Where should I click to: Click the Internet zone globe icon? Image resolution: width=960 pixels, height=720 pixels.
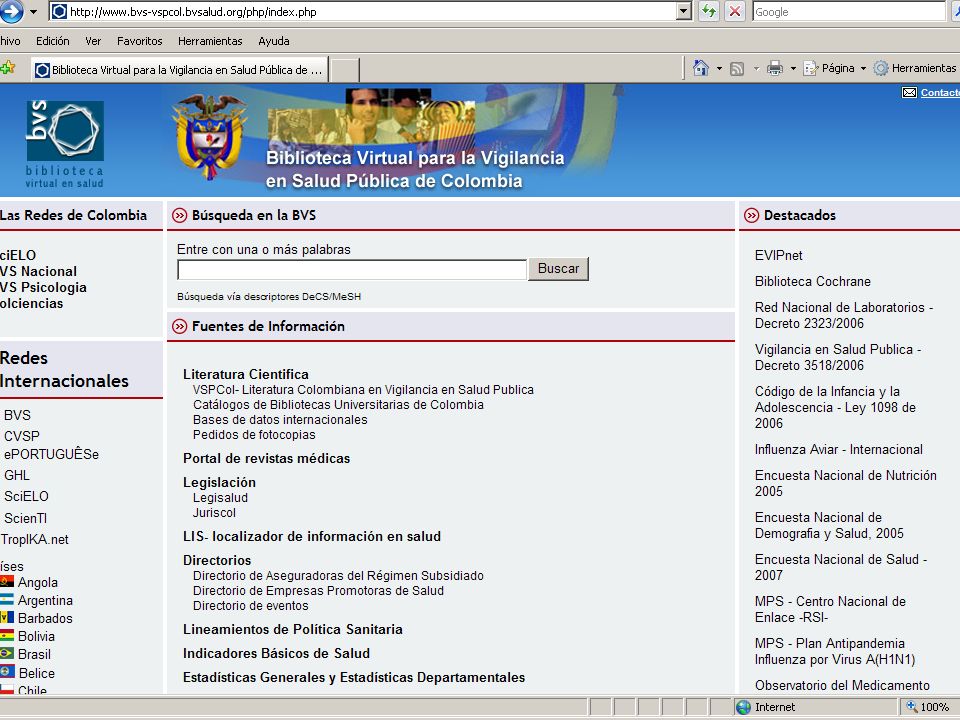point(743,707)
